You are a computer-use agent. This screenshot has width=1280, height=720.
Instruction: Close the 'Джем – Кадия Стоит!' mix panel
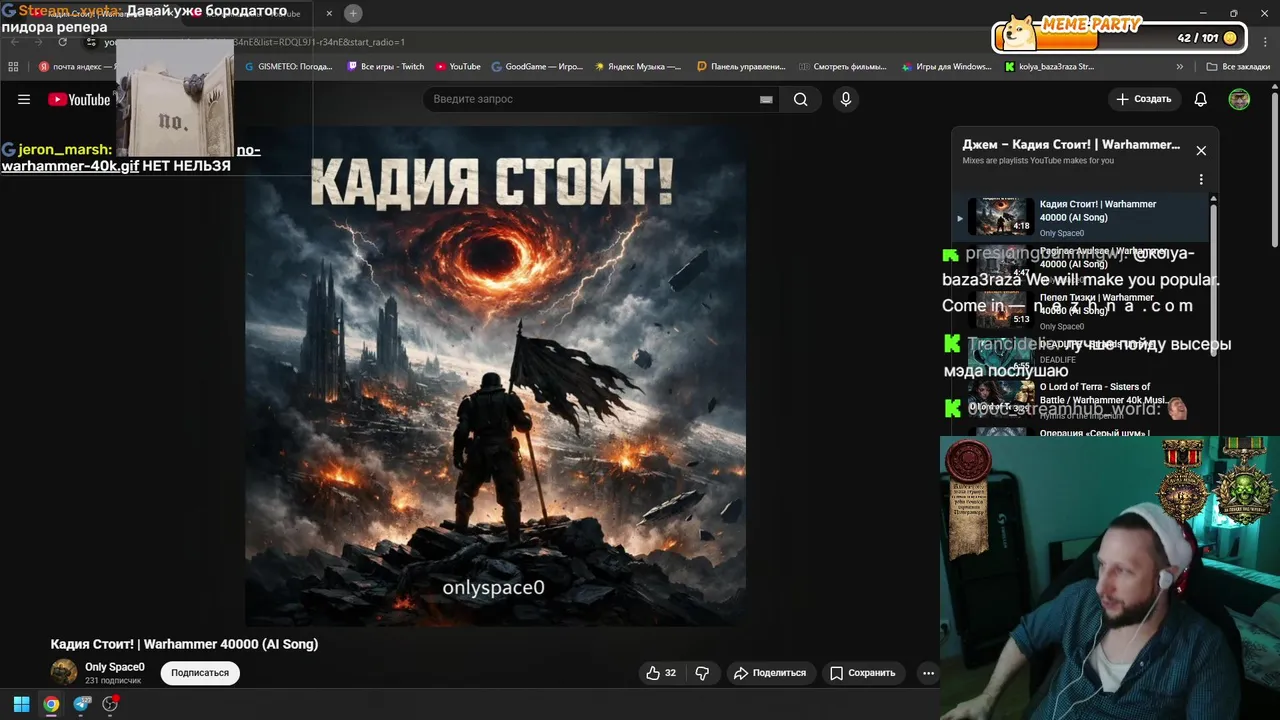[x=1201, y=151]
